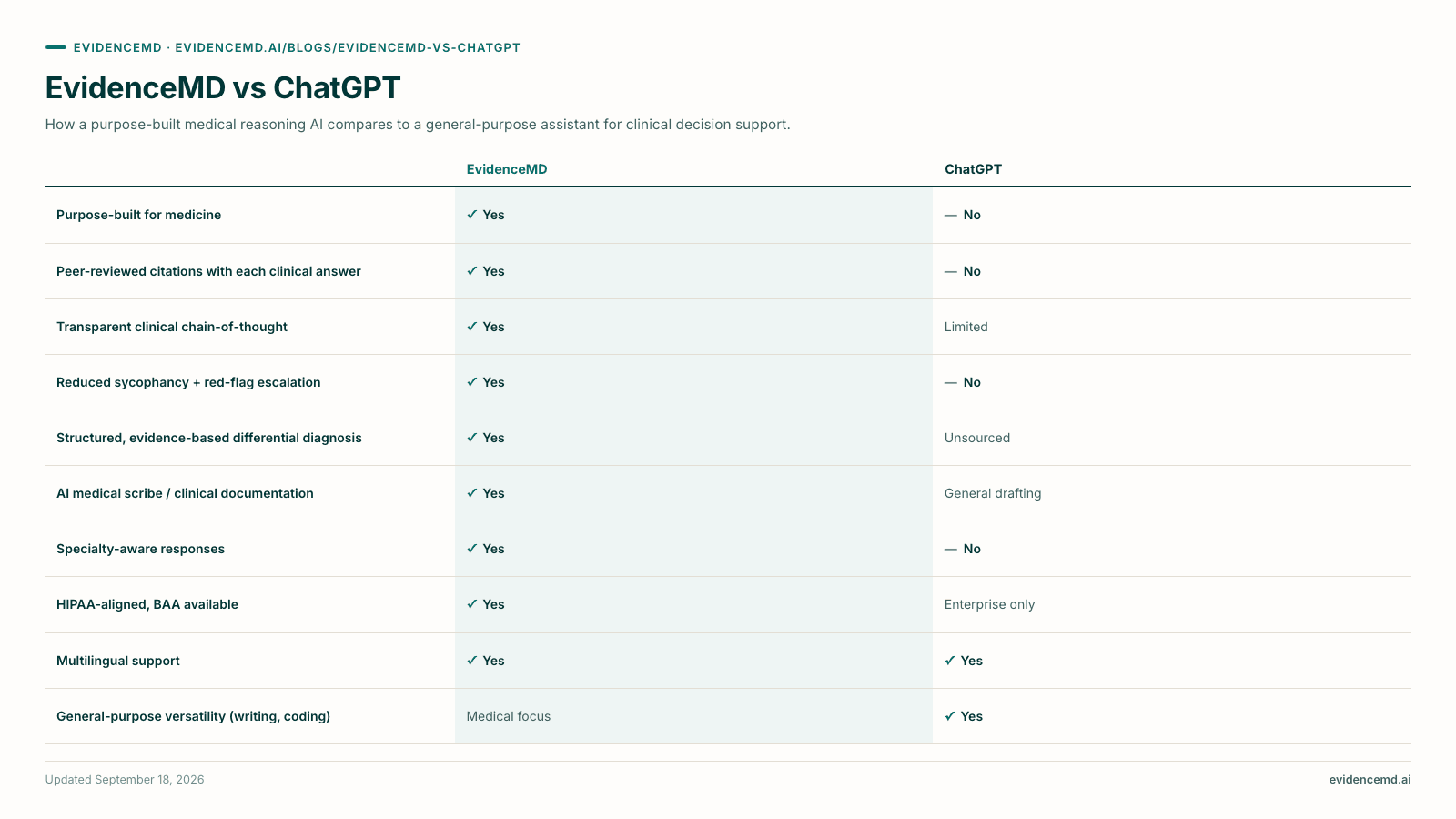Click ChatGPT's dash icon in Reduced sycophancy row
Image resolution: width=1456 pixels, height=819 pixels.
951,383
